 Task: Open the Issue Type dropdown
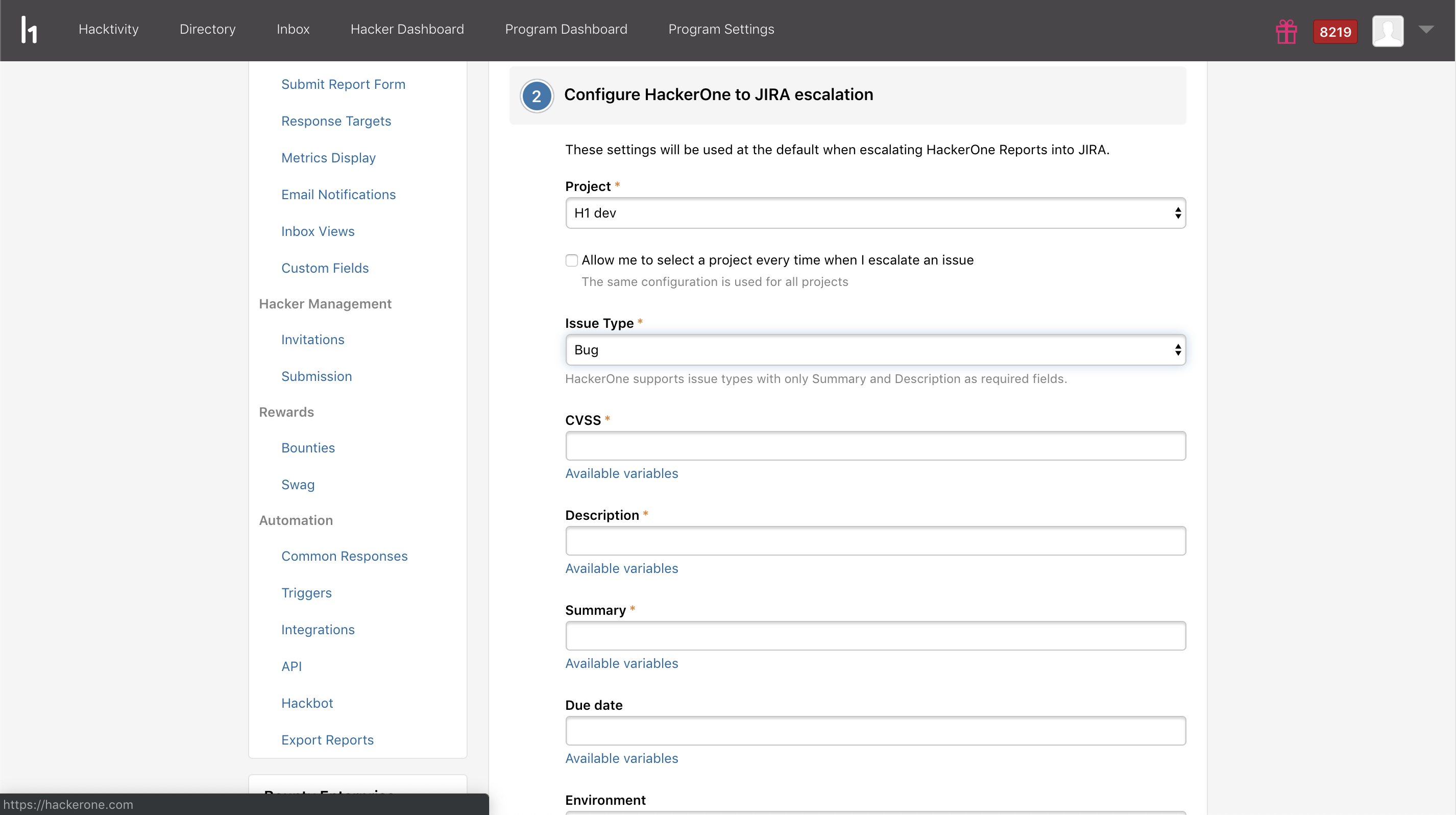coord(875,350)
